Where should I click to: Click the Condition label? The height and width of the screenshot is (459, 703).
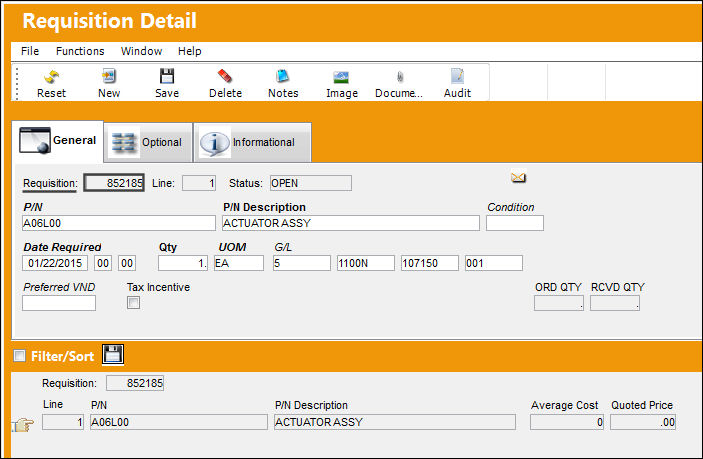pyautogui.click(x=511, y=208)
